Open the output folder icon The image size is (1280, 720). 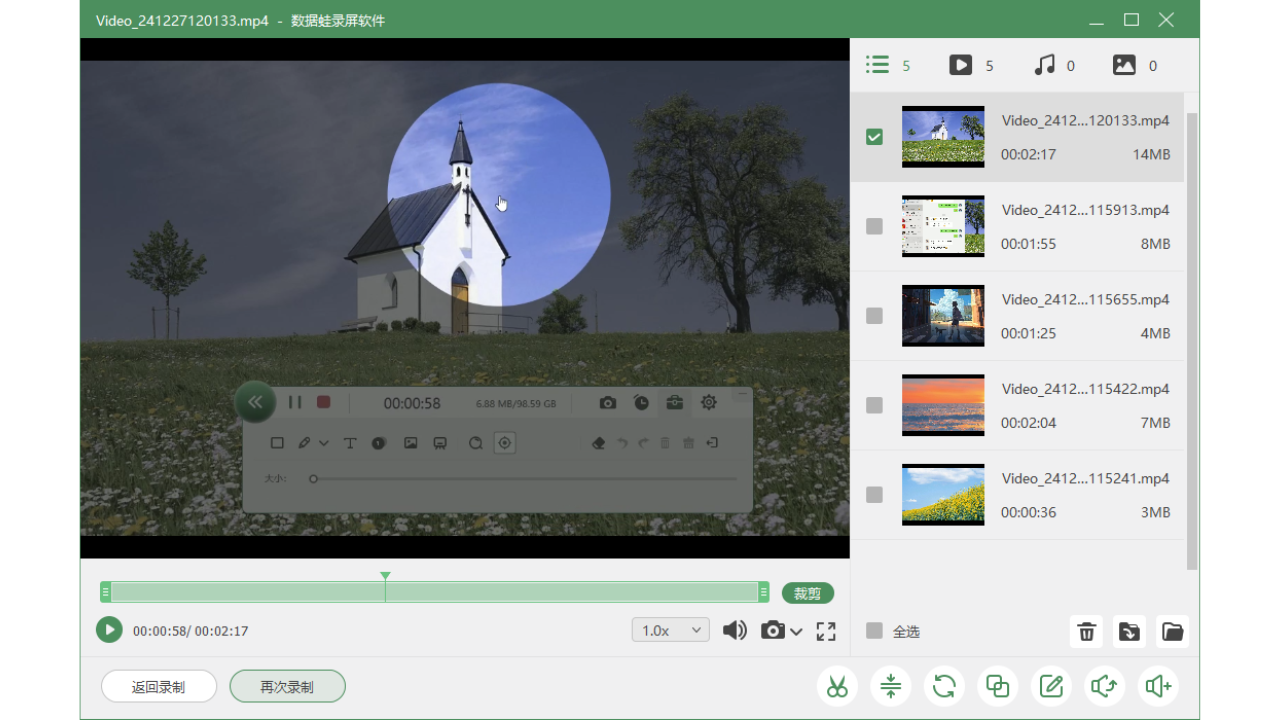(x=1172, y=632)
